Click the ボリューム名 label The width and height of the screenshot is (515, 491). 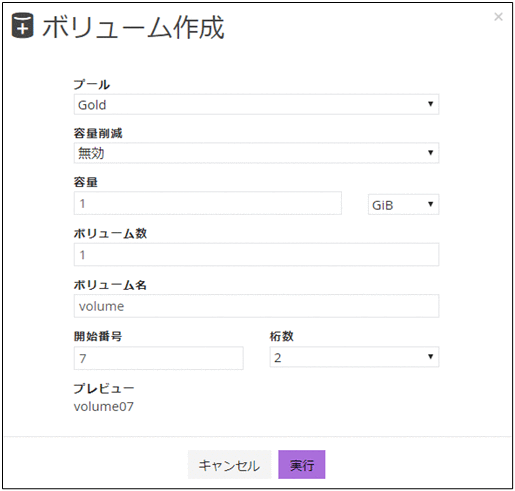(x=110, y=285)
